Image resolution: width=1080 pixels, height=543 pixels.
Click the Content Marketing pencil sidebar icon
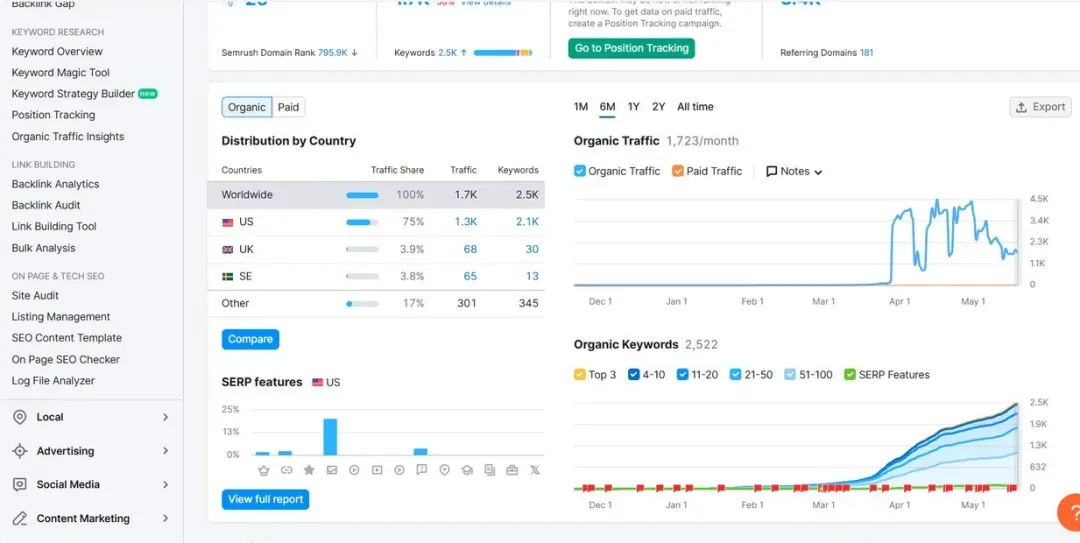pyautogui.click(x=20, y=518)
